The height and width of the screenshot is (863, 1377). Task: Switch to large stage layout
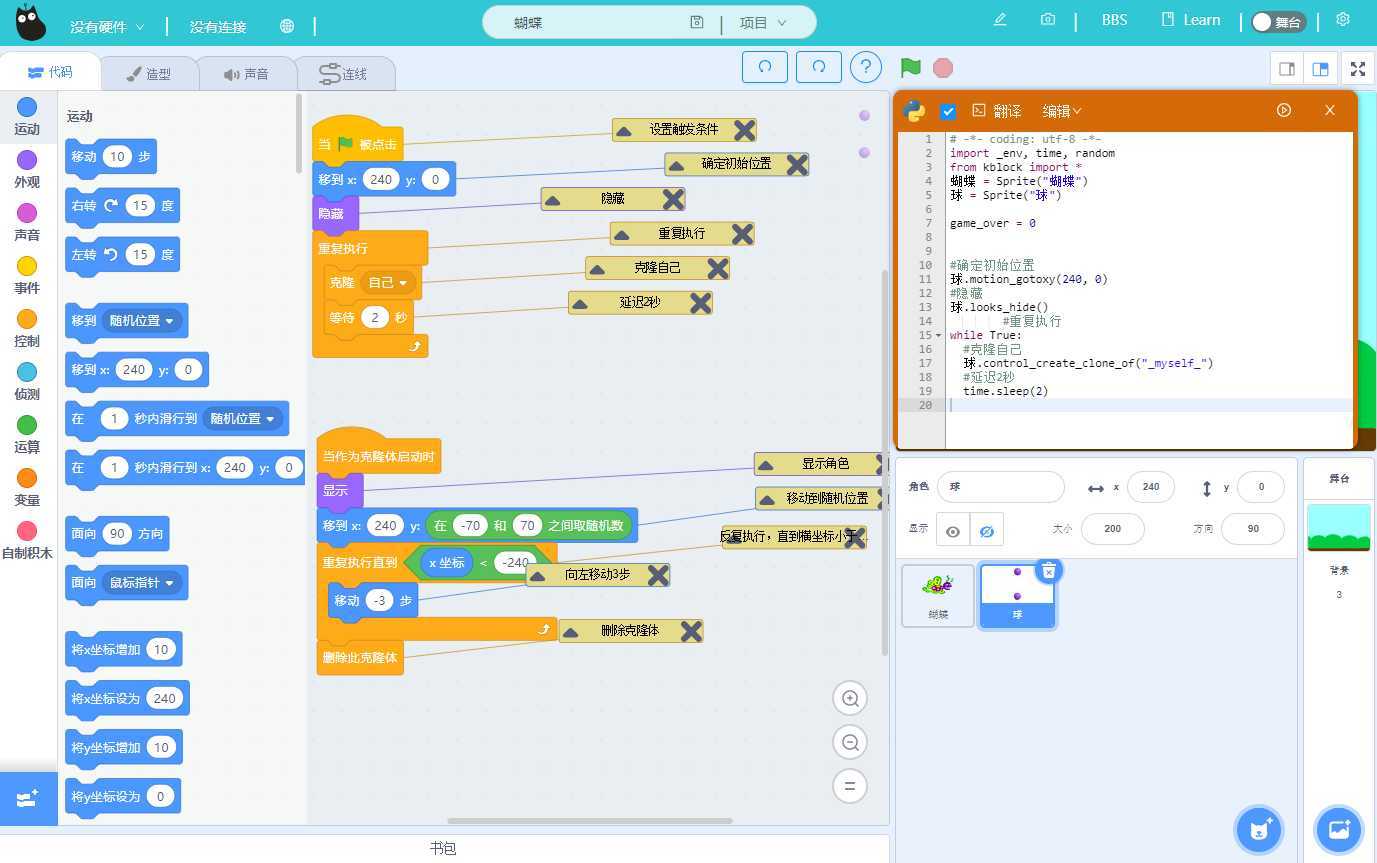pyautogui.click(x=1320, y=69)
